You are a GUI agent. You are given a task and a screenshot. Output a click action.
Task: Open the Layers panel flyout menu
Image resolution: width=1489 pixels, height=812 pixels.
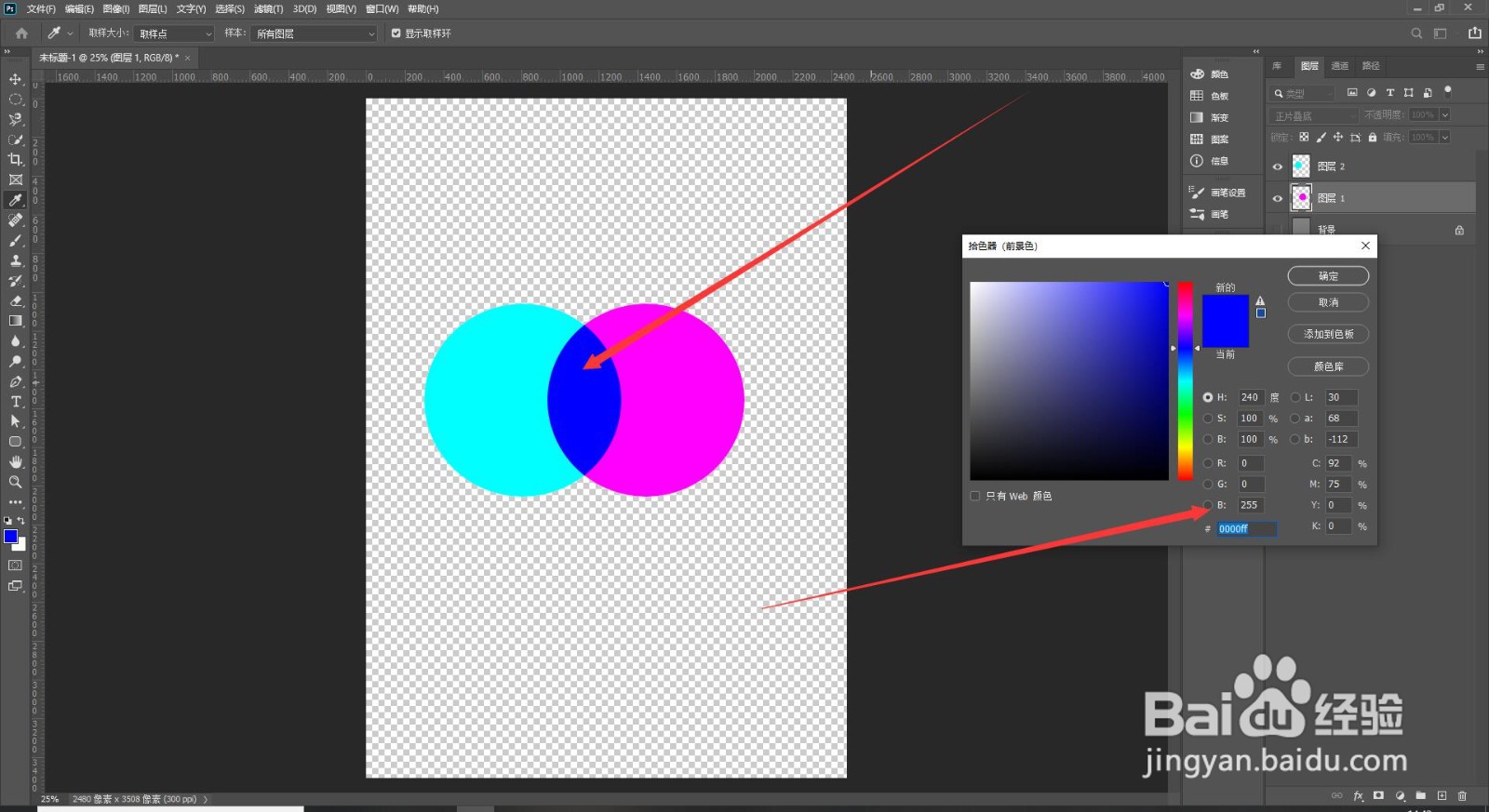click(x=1480, y=67)
